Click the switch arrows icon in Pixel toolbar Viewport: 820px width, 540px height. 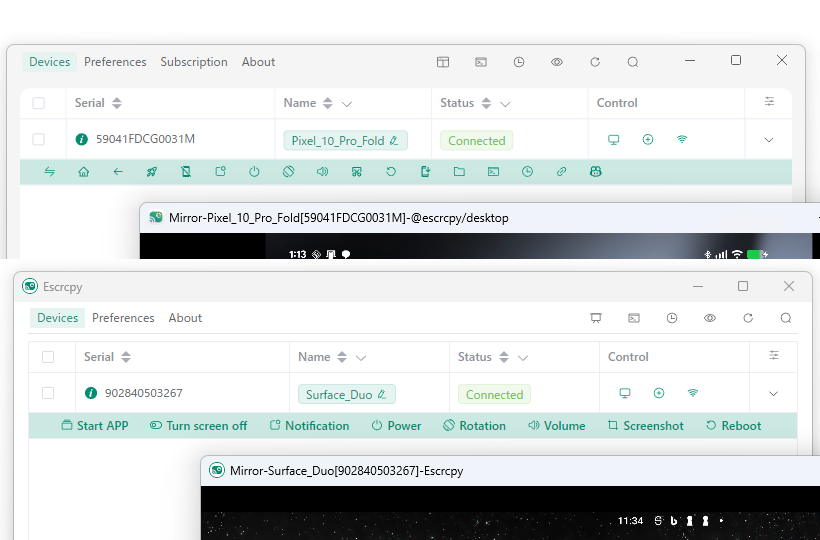(x=50, y=171)
